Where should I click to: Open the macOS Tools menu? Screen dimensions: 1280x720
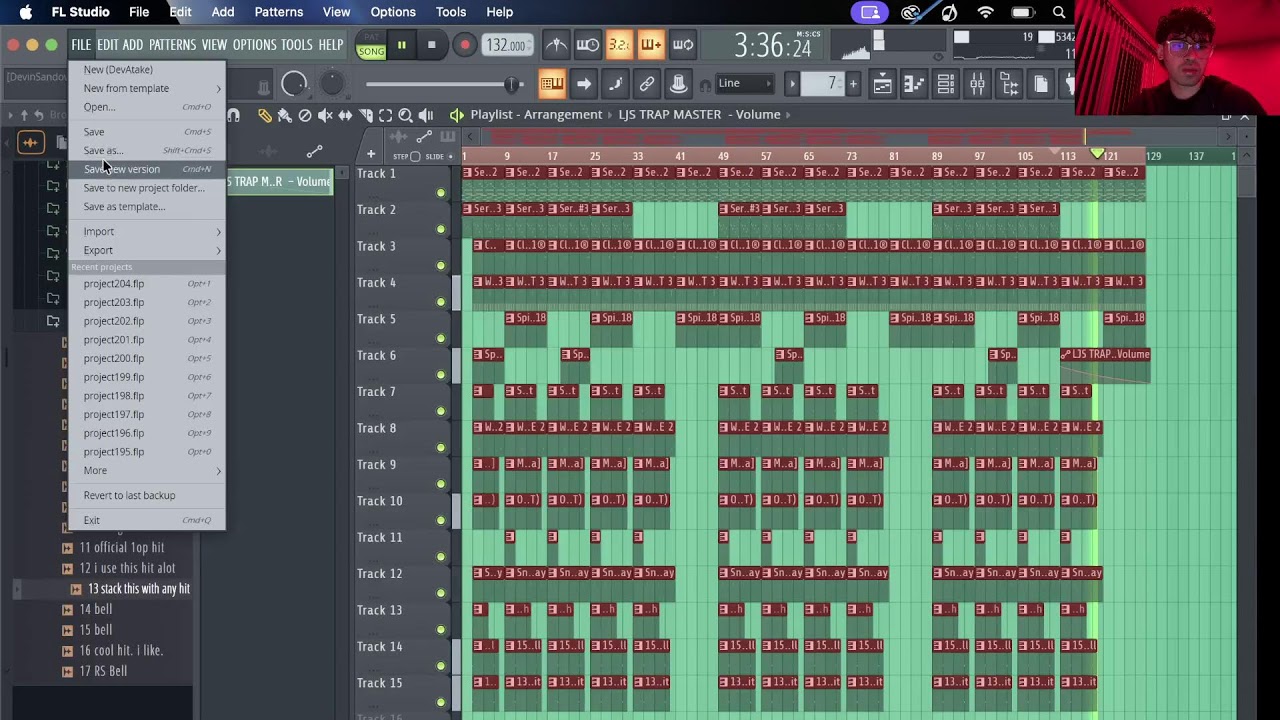451,12
